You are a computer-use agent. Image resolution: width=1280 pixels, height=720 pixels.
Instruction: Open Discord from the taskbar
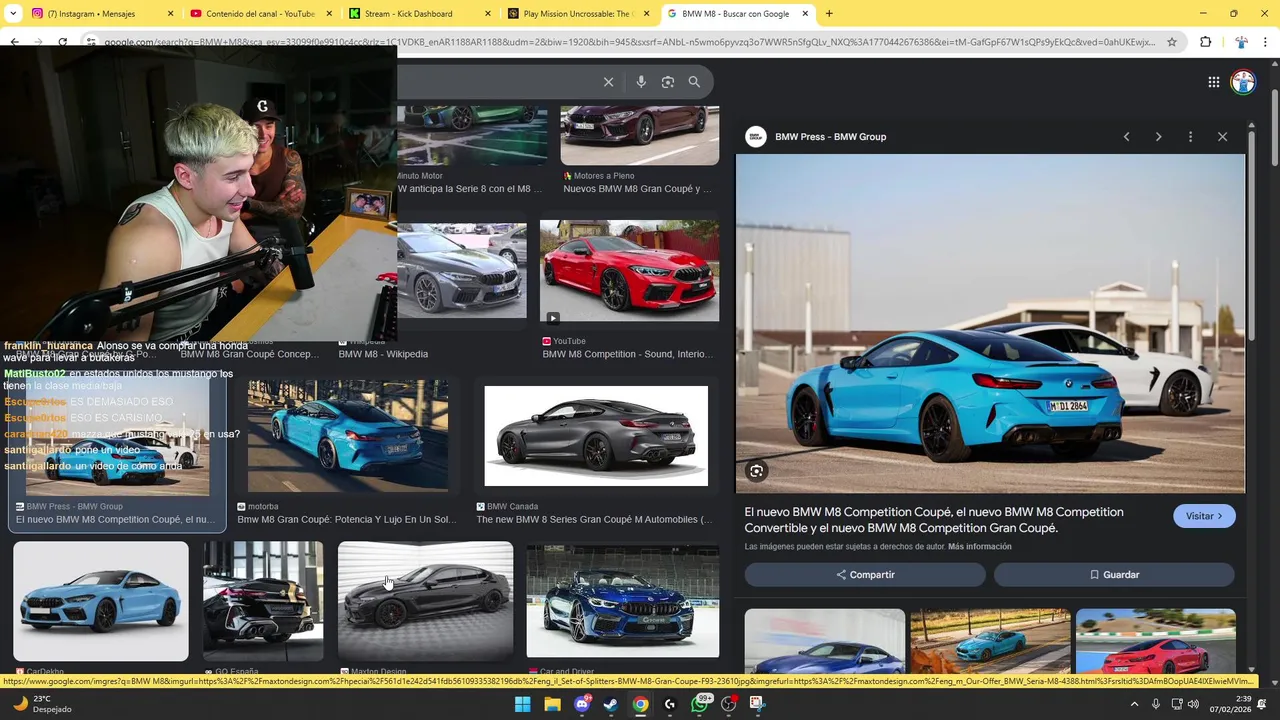tap(582, 704)
